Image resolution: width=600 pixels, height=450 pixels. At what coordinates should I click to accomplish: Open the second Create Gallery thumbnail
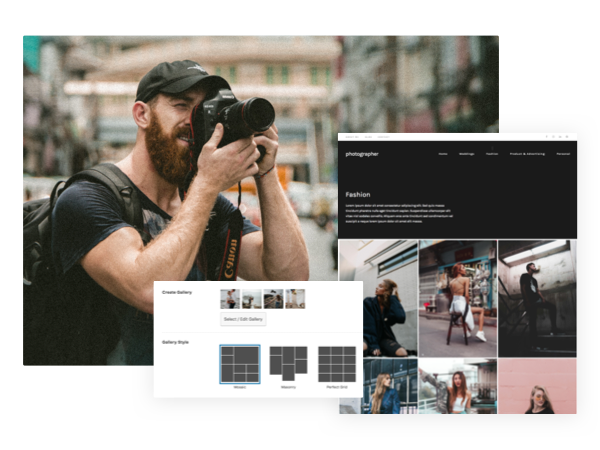pos(252,298)
